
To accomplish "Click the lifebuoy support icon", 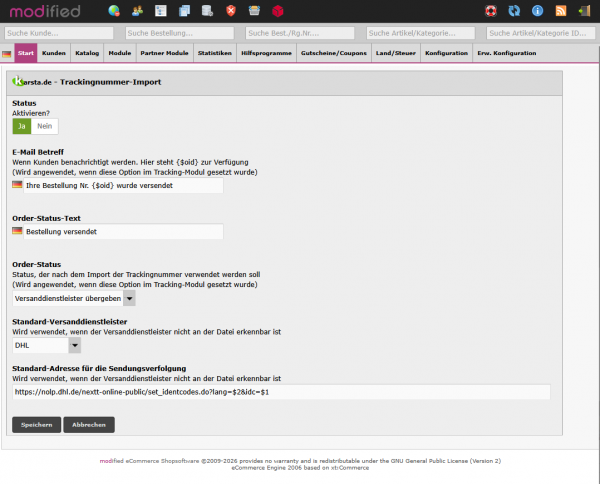I will (x=491, y=11).
